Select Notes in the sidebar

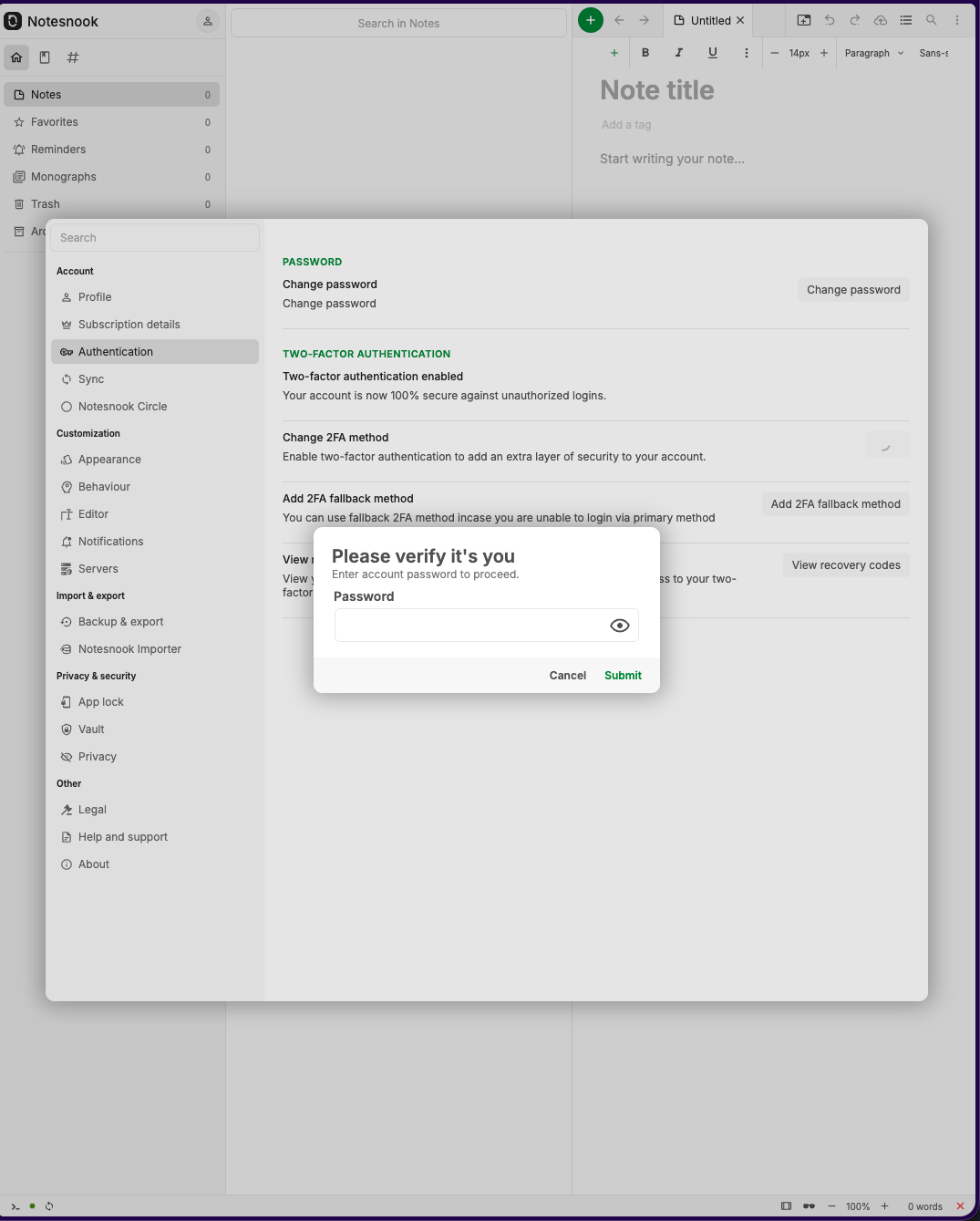111,95
